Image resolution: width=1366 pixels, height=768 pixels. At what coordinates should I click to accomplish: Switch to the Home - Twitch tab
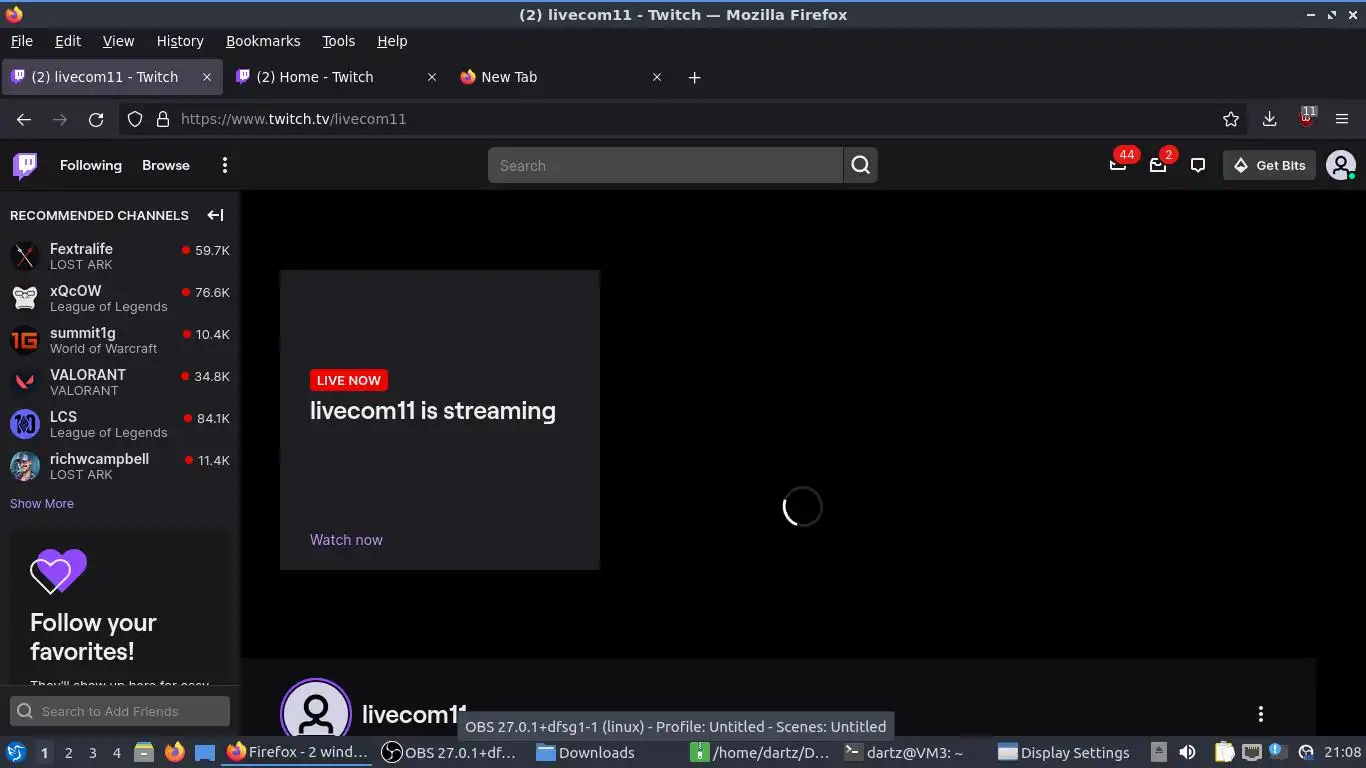coord(335,77)
